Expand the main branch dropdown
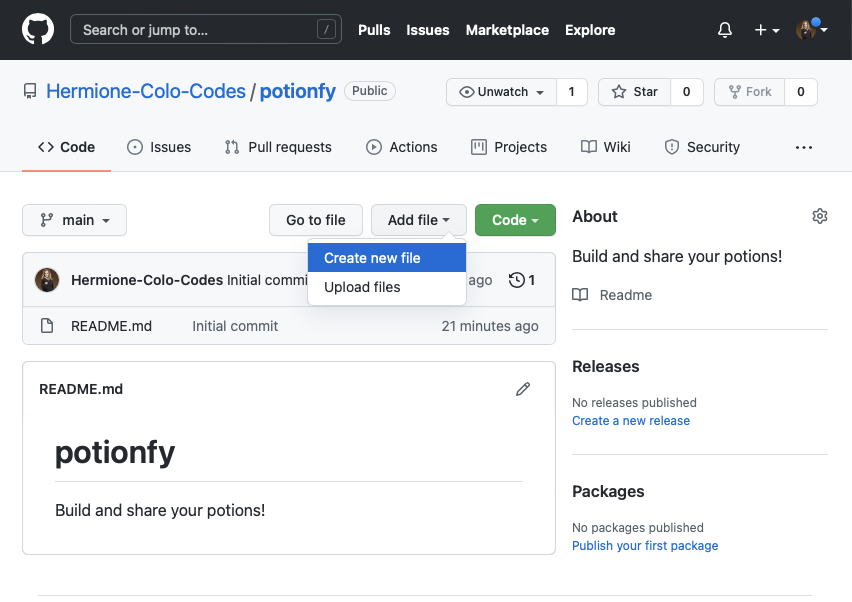 (x=75, y=220)
